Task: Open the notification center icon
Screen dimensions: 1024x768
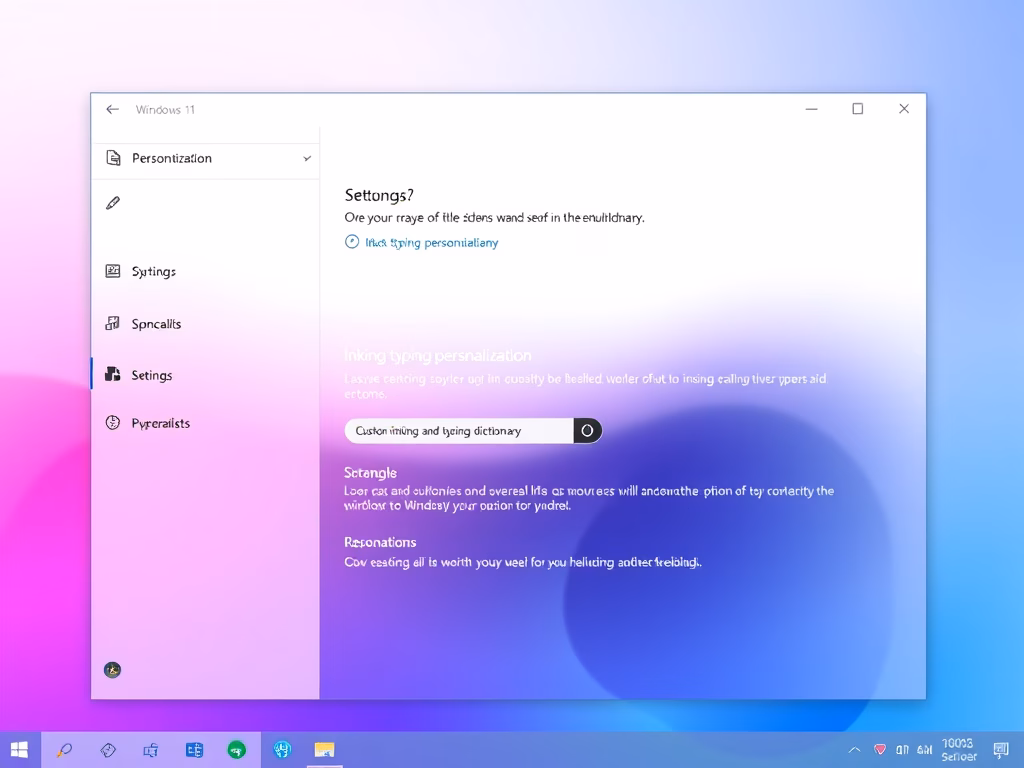Action: 1000,750
